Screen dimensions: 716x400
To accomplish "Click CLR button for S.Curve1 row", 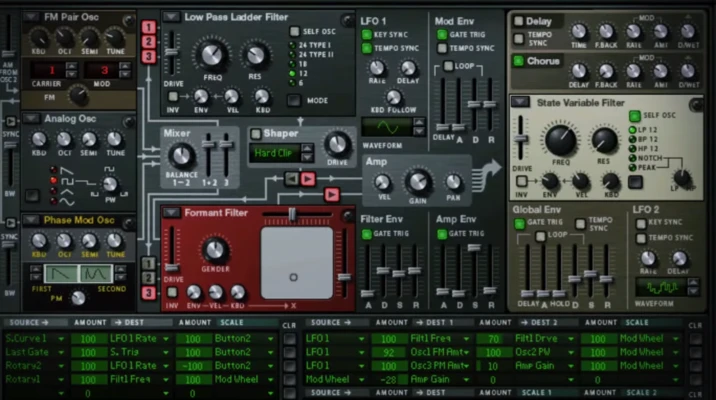I will point(290,339).
